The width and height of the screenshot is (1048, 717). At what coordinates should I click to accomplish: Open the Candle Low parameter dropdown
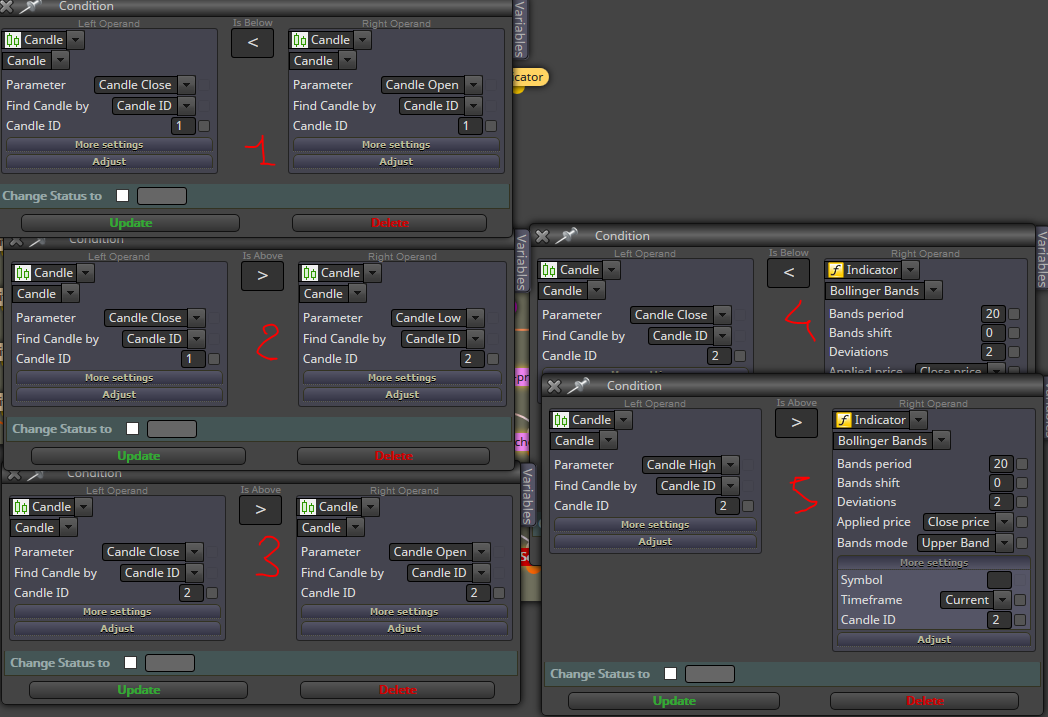tap(475, 317)
